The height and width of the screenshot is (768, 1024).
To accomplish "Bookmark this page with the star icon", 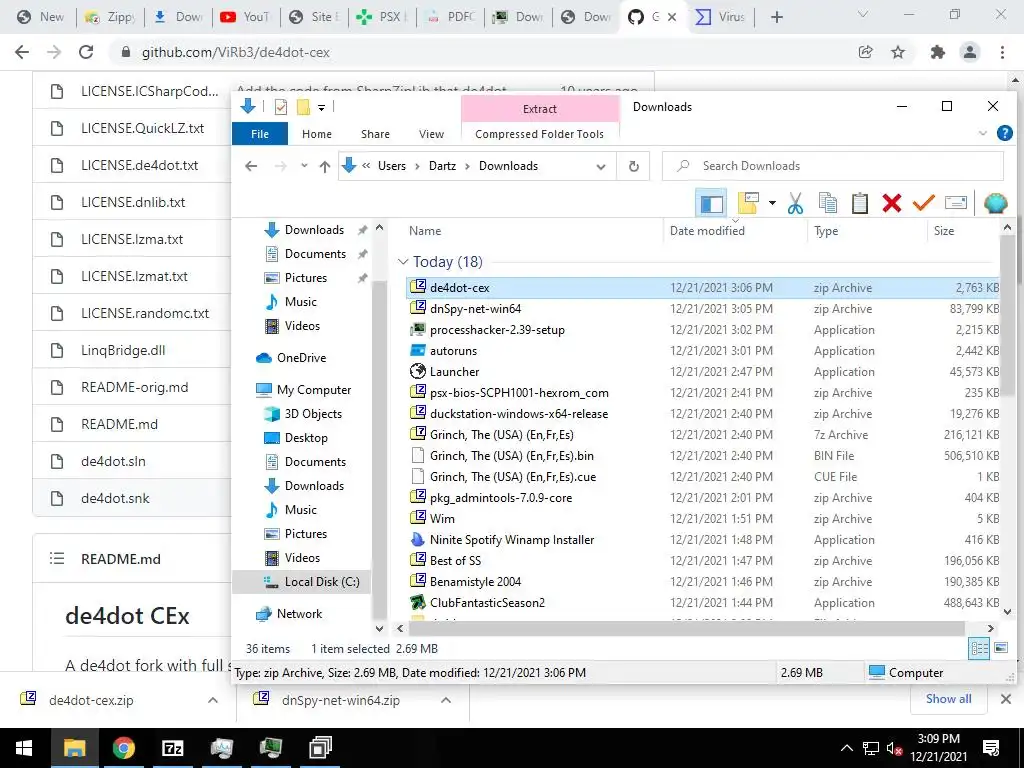I will click(898, 52).
